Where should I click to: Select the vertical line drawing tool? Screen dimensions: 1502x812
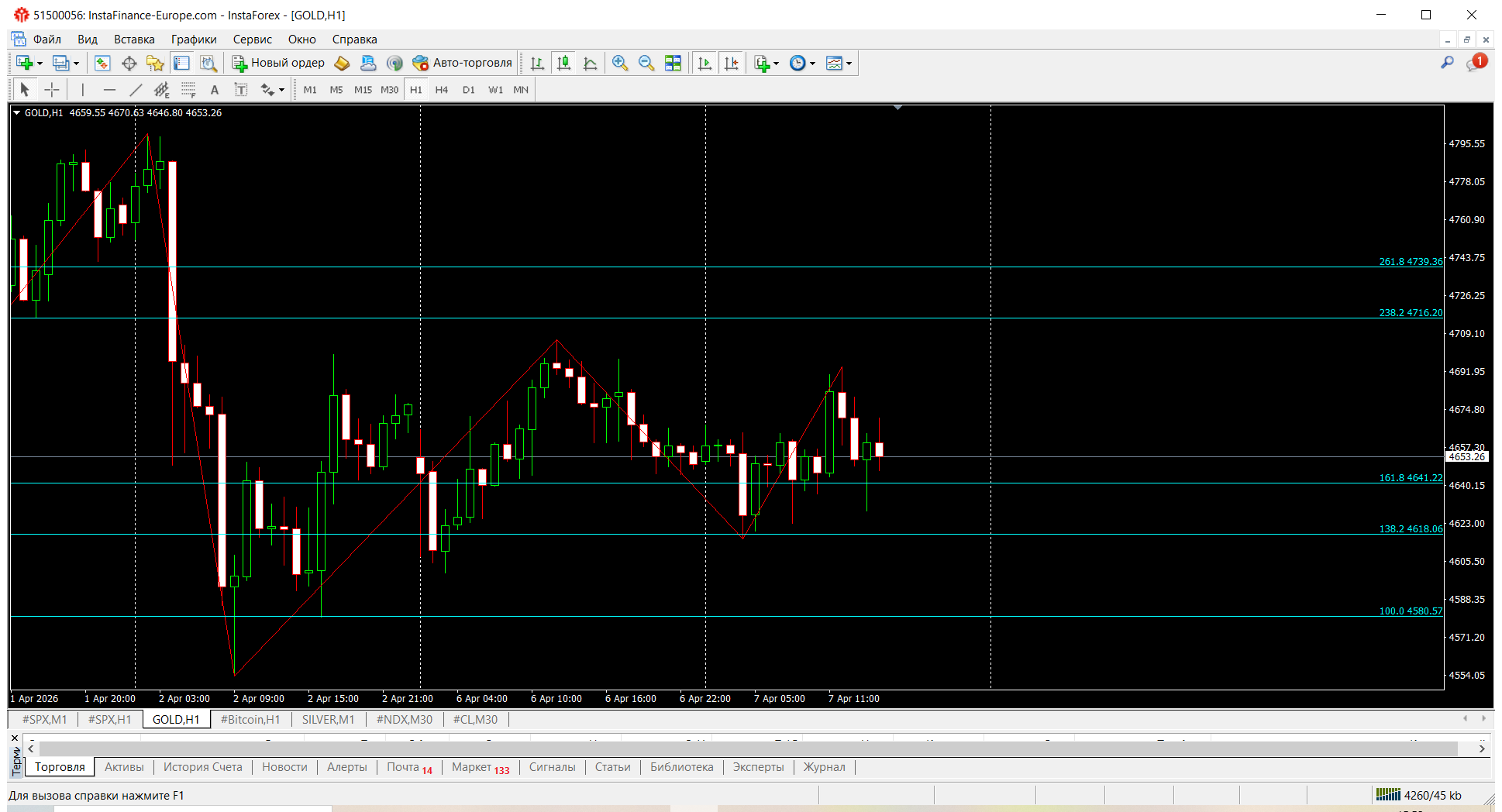point(83,90)
